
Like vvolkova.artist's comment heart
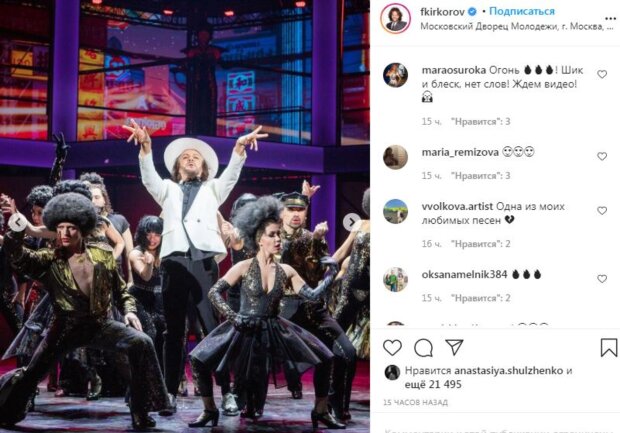point(602,211)
